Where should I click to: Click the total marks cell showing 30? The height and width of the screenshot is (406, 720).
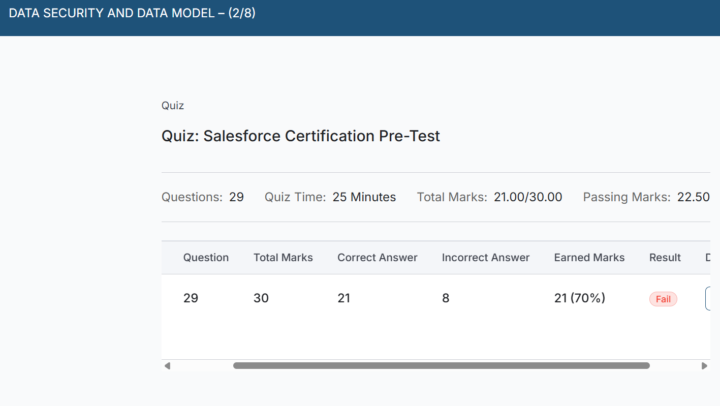point(261,298)
